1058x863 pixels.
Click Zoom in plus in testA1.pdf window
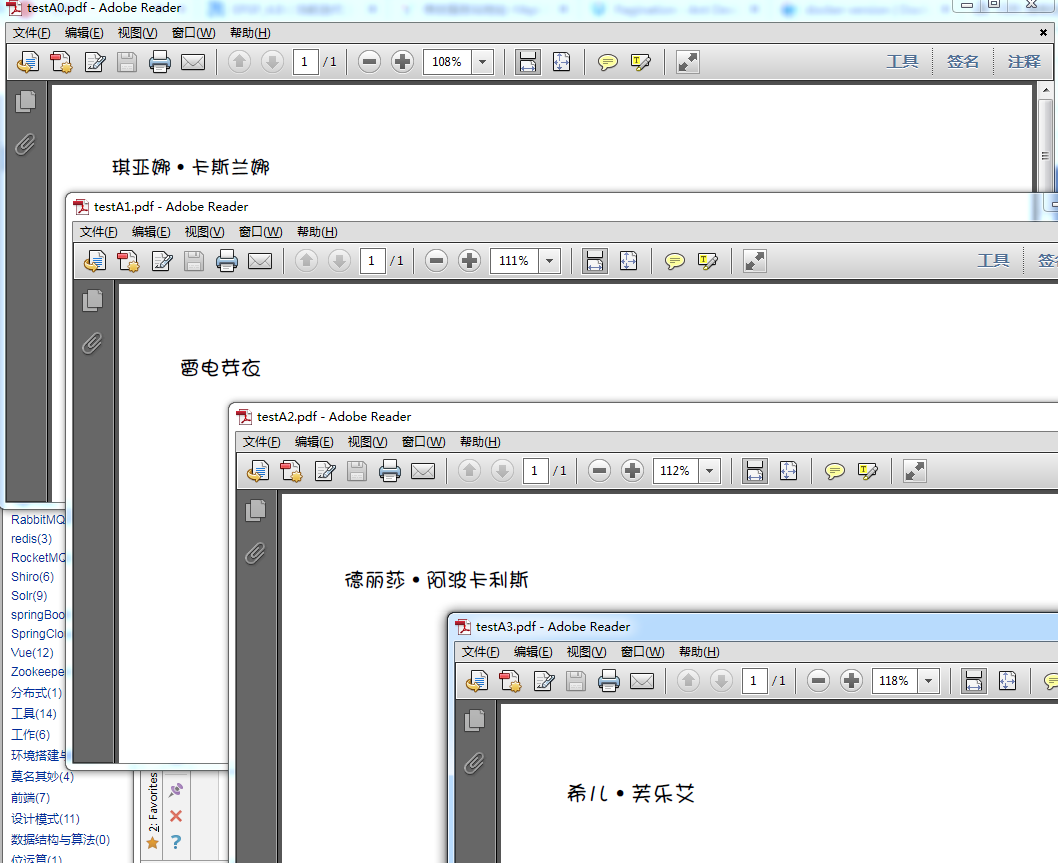[469, 261]
